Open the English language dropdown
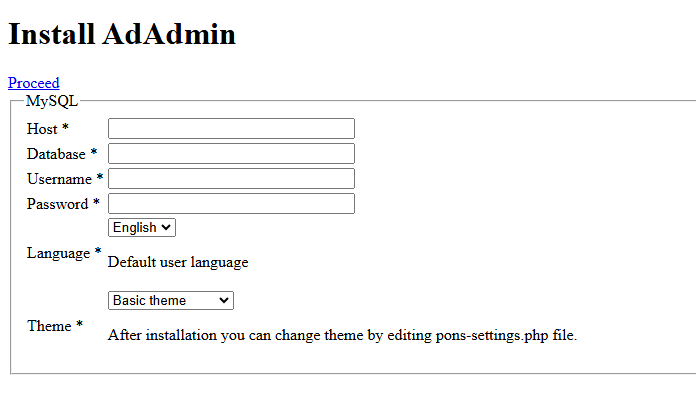 click(x=142, y=228)
